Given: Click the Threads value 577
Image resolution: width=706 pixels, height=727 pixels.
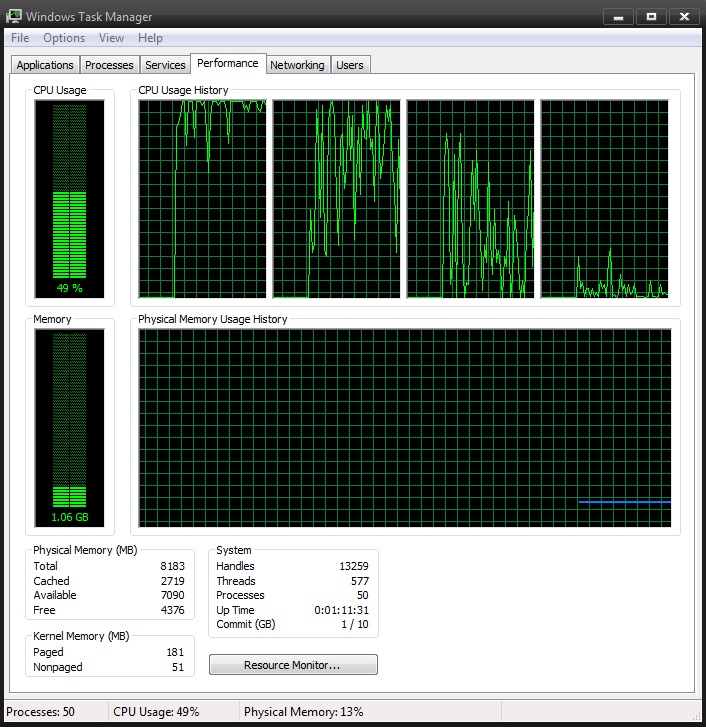Looking at the screenshot, I should point(360,581).
